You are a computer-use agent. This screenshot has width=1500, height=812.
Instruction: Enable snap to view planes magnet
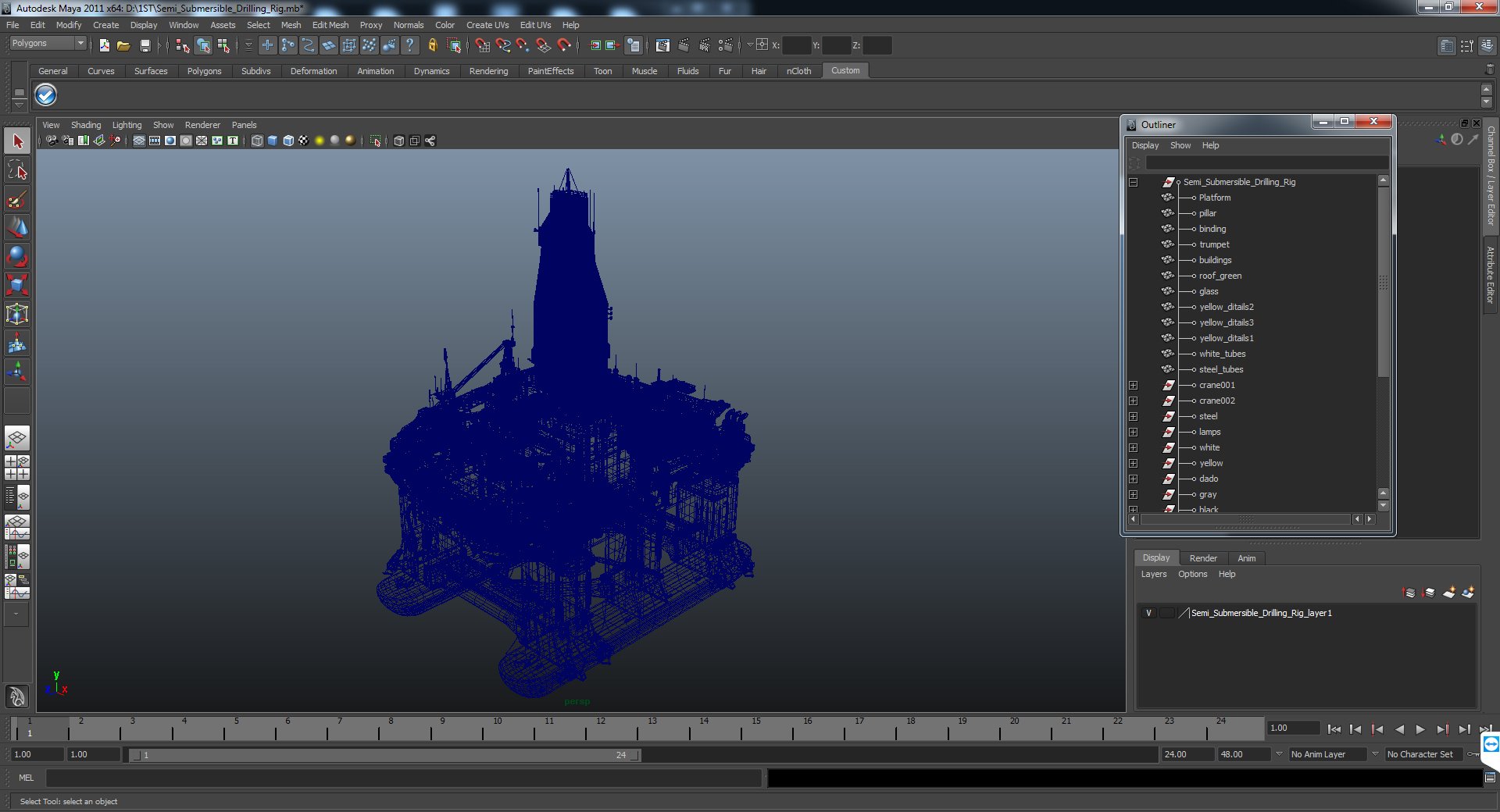point(543,45)
